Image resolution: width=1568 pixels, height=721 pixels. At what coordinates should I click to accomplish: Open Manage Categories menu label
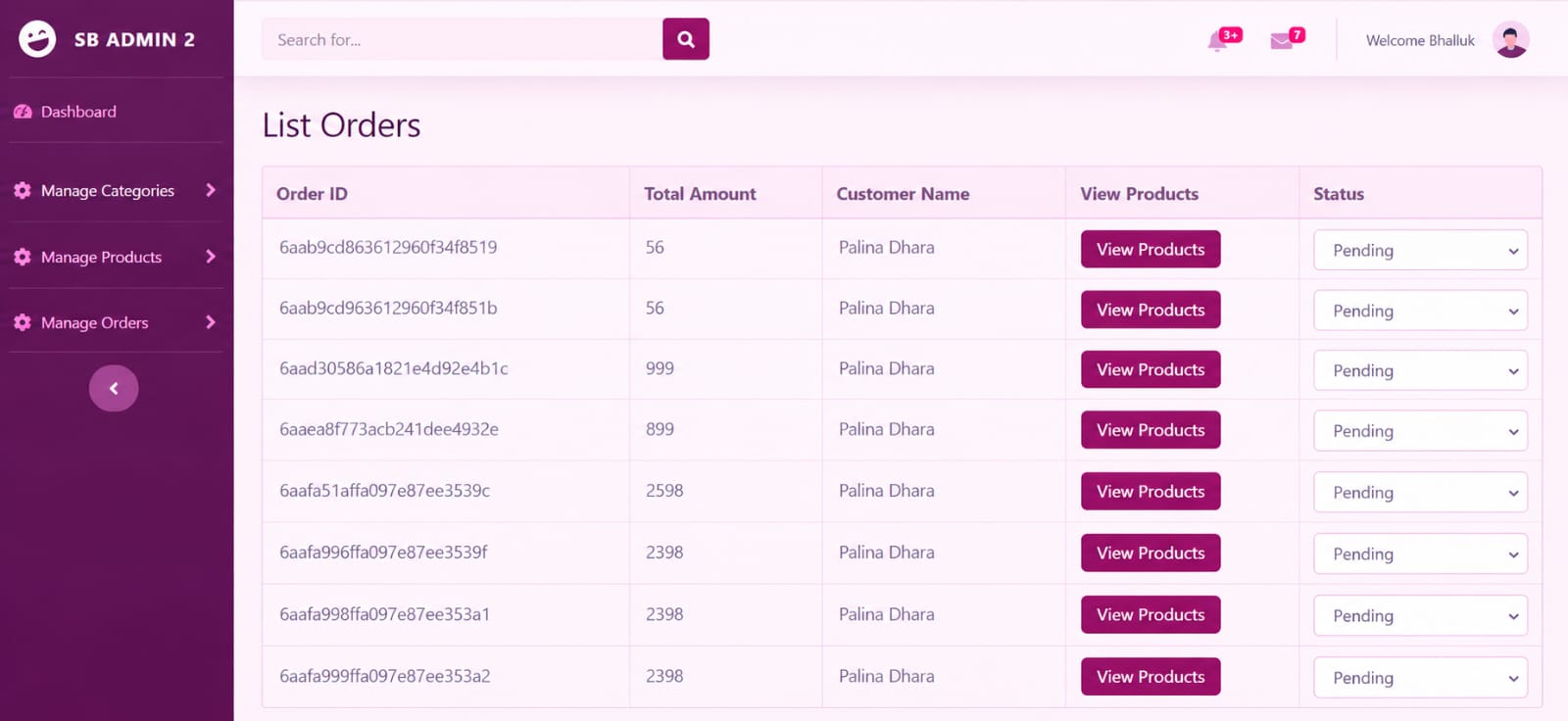click(108, 191)
